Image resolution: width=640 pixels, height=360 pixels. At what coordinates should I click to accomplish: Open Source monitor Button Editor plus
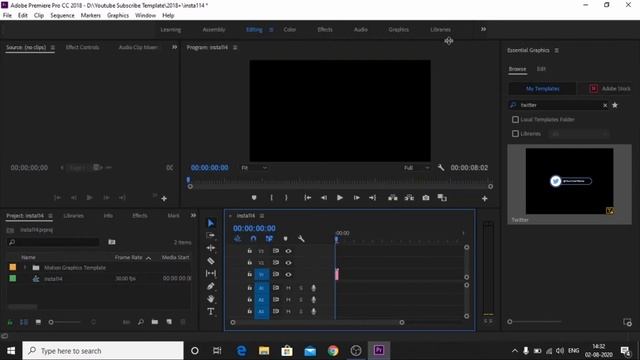(x=164, y=198)
